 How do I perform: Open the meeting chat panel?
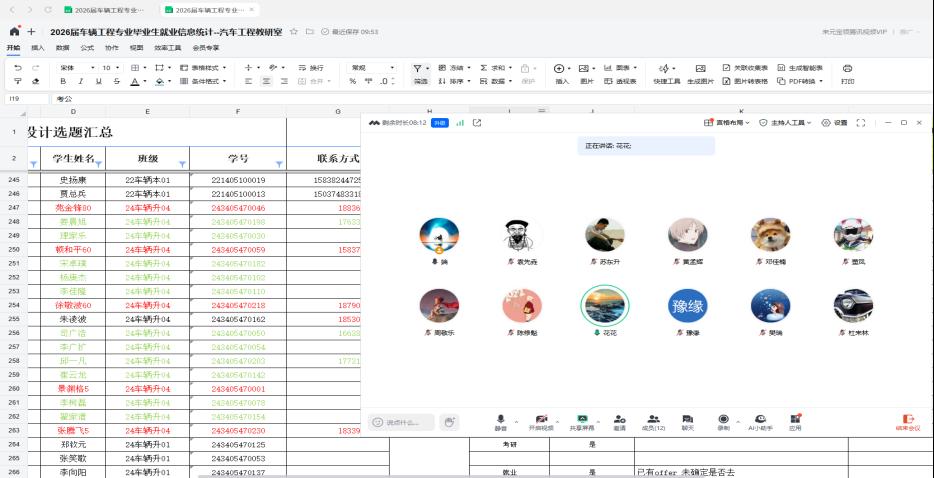point(687,420)
